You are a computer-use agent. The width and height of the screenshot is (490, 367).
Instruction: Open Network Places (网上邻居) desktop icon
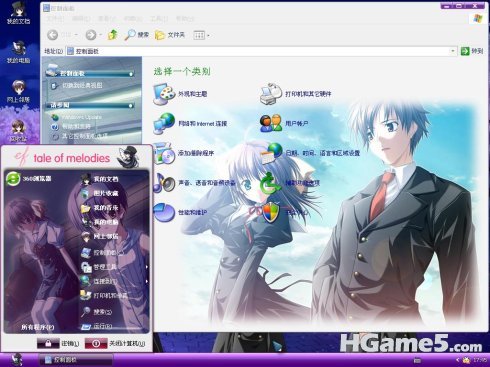[18, 91]
